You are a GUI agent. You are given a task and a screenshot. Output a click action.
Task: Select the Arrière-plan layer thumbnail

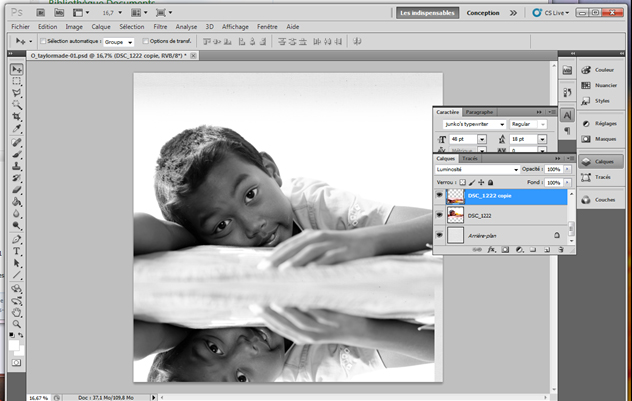coord(455,235)
